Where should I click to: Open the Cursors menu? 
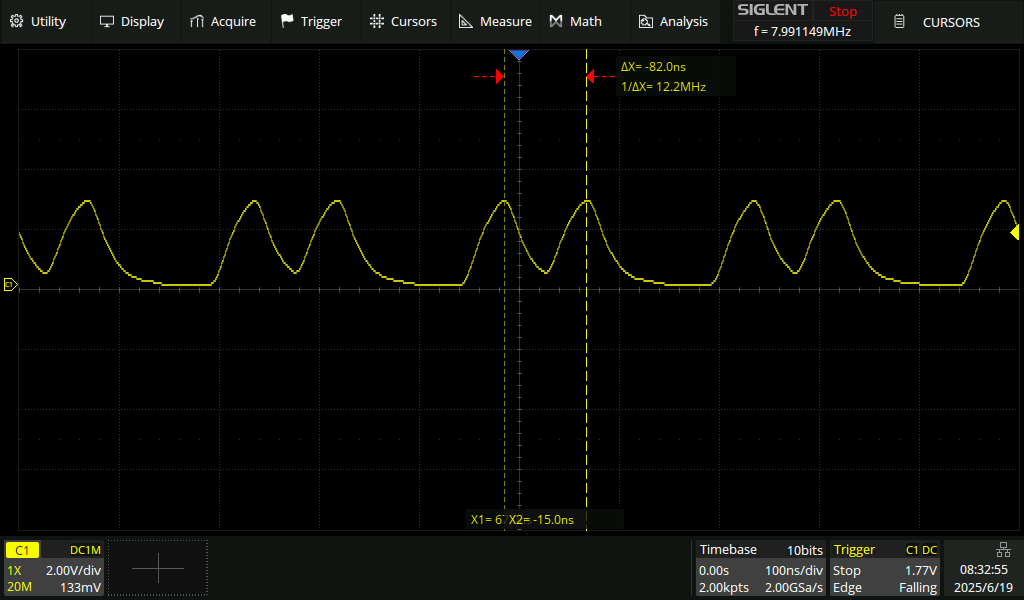tap(403, 22)
